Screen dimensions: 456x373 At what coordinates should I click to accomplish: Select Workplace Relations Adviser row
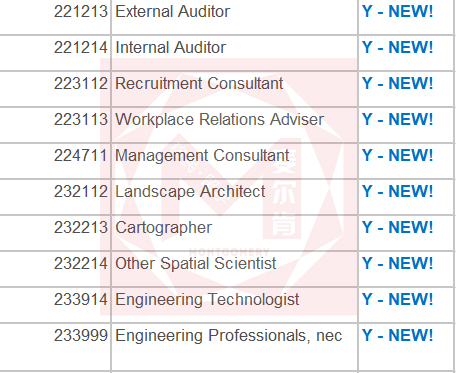(219, 119)
